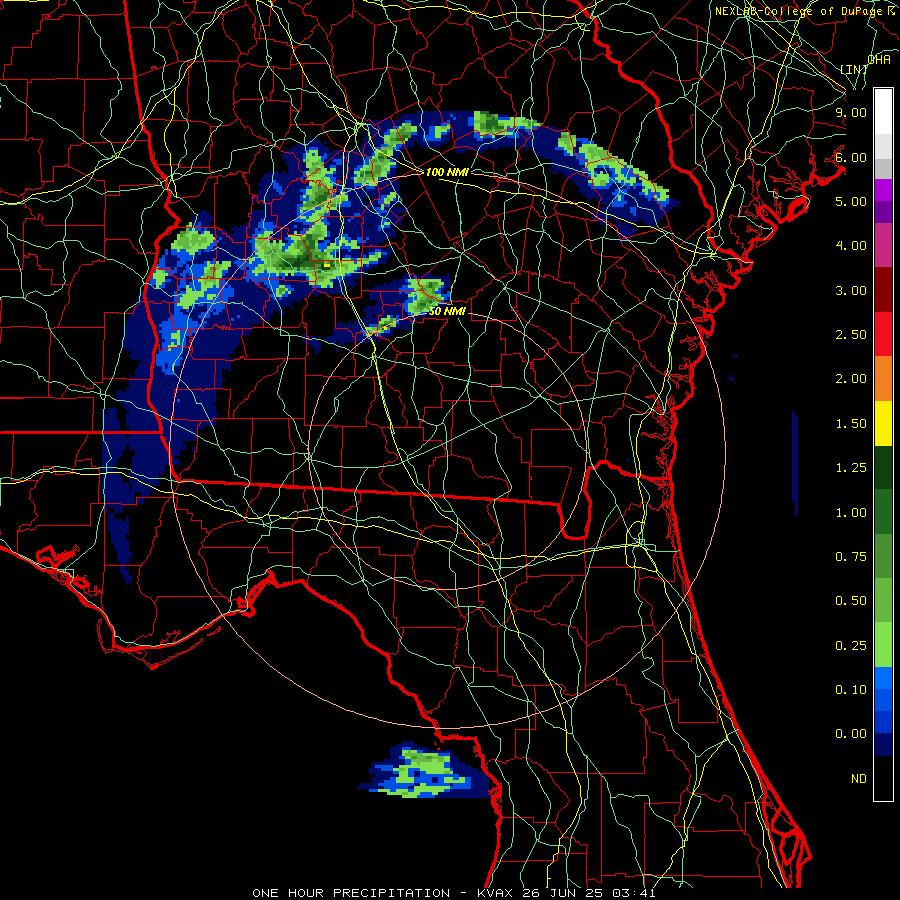The height and width of the screenshot is (900, 900).
Task: Click the 9.00 scale label
Action: coord(851,112)
